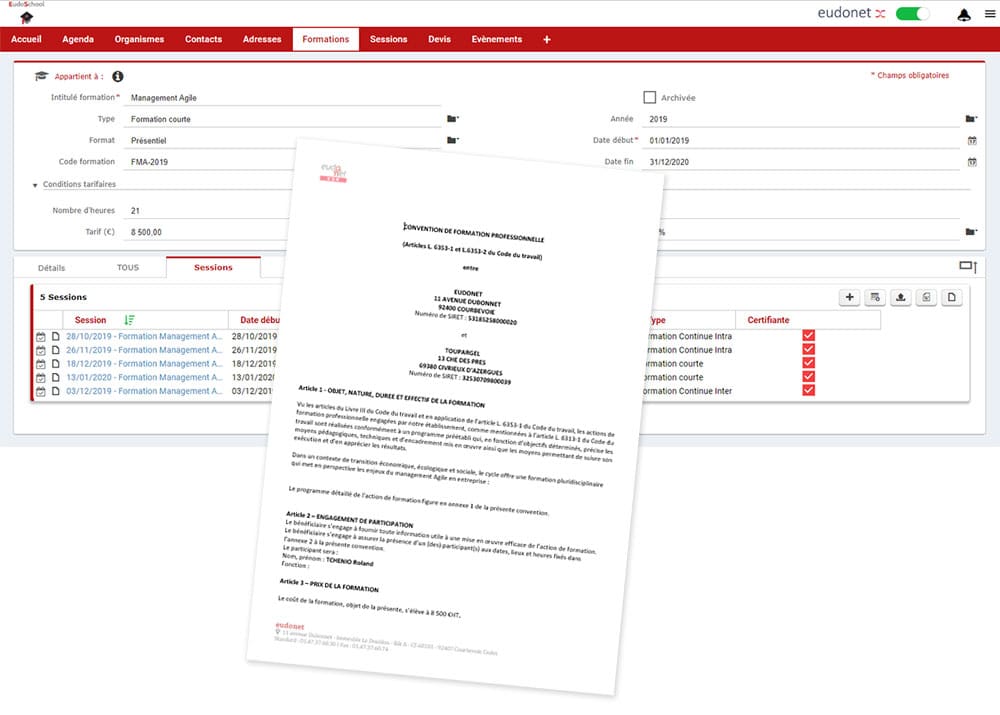The width and height of the screenshot is (1000, 715).
Task: Open the 28/10/2019 Formation Management session link
Action: point(144,336)
